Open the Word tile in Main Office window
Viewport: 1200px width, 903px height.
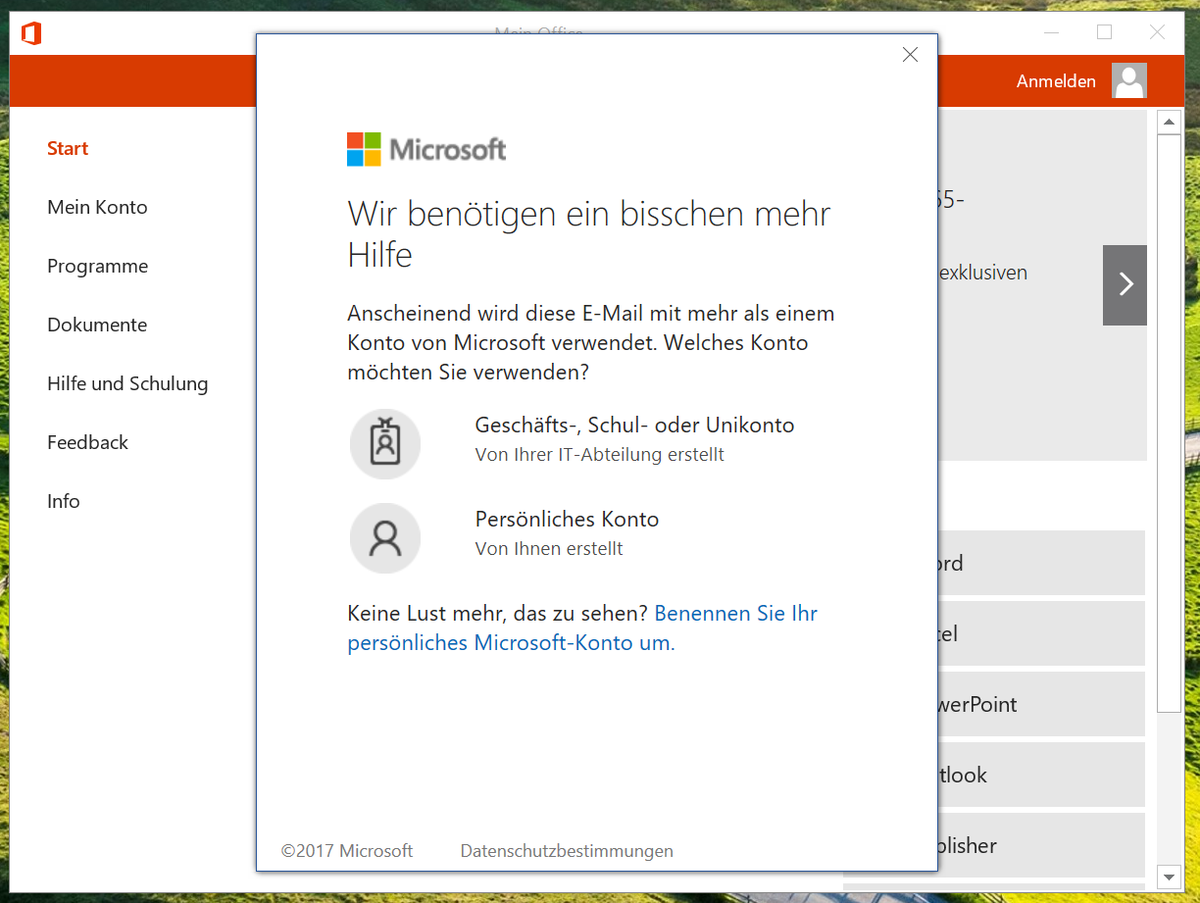(1041, 563)
